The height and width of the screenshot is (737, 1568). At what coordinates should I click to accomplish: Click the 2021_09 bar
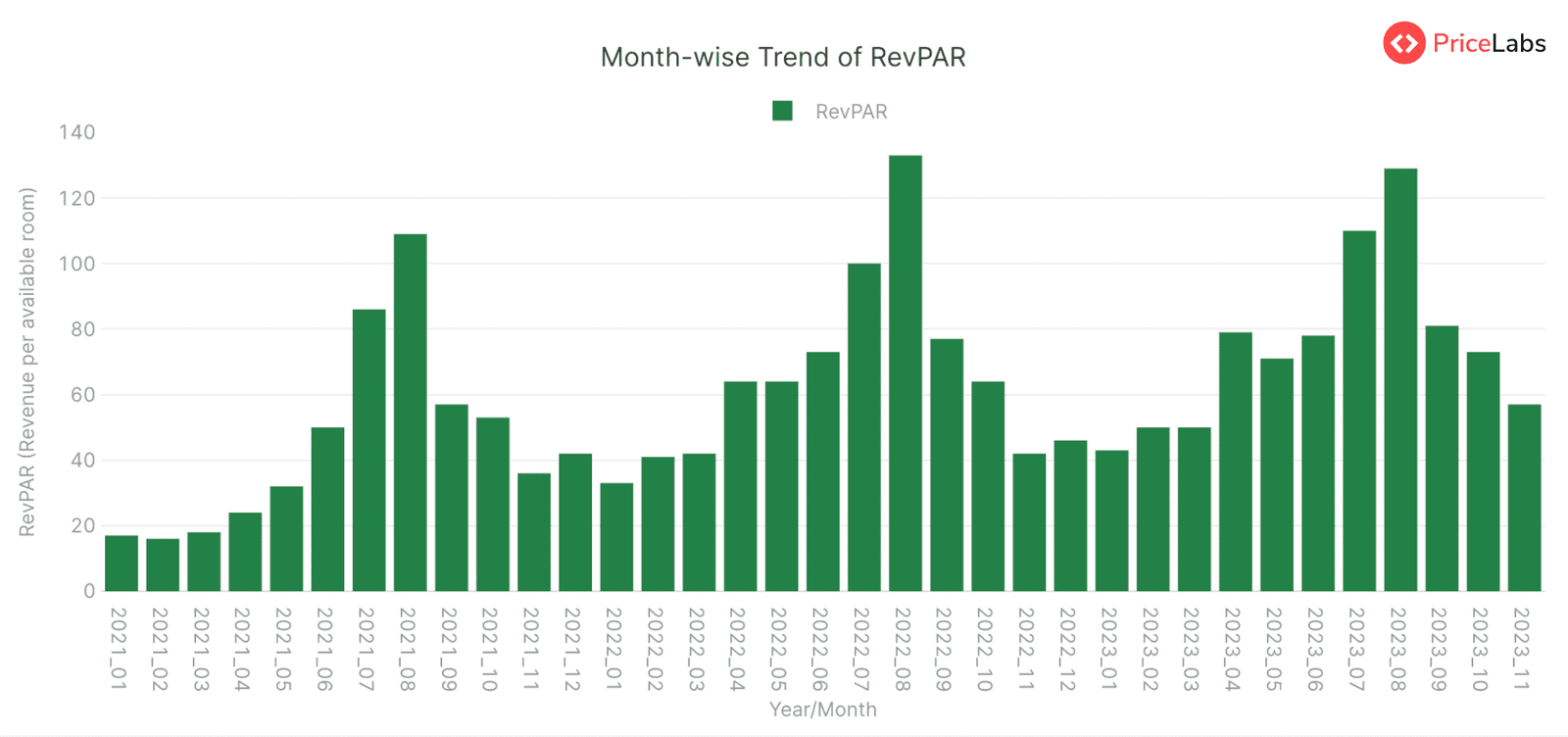(452, 498)
